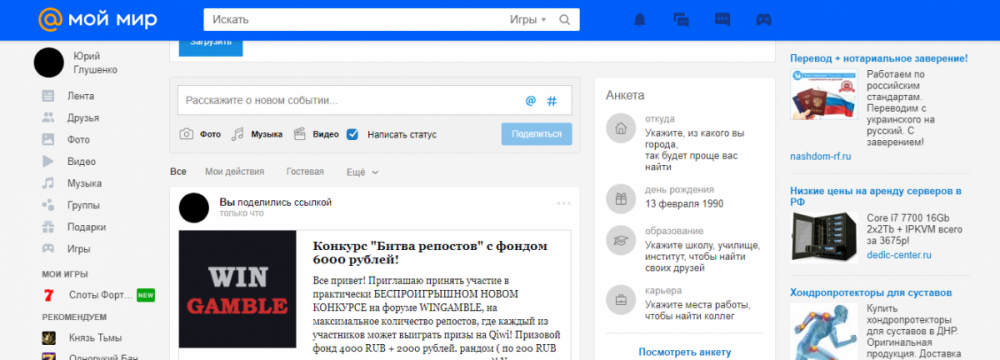Click the Фото picture icon in sidebar
Viewport: 1000px width, 360px height.
(x=48, y=140)
